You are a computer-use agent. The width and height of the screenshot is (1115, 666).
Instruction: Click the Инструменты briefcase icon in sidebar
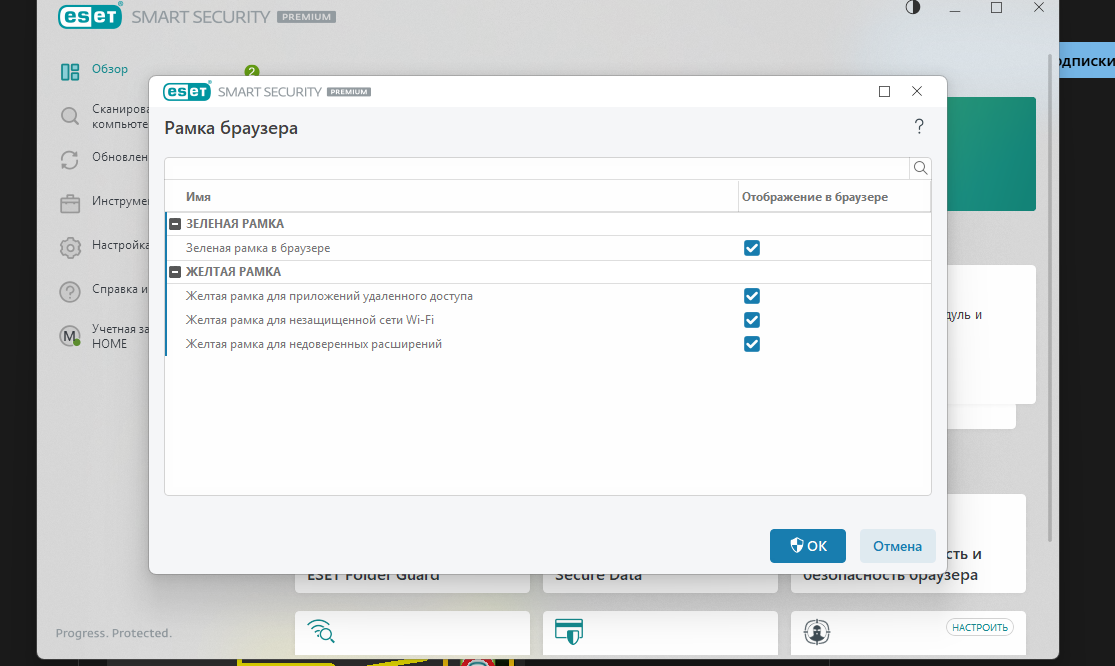(70, 204)
